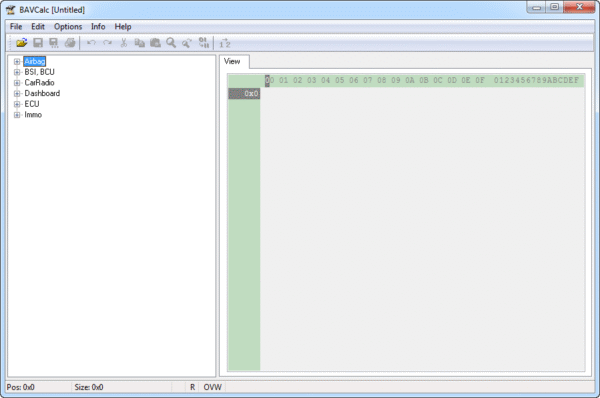
Task: Click the 0123456789ABCDEF ASCII column header
Action: click(x=536, y=80)
